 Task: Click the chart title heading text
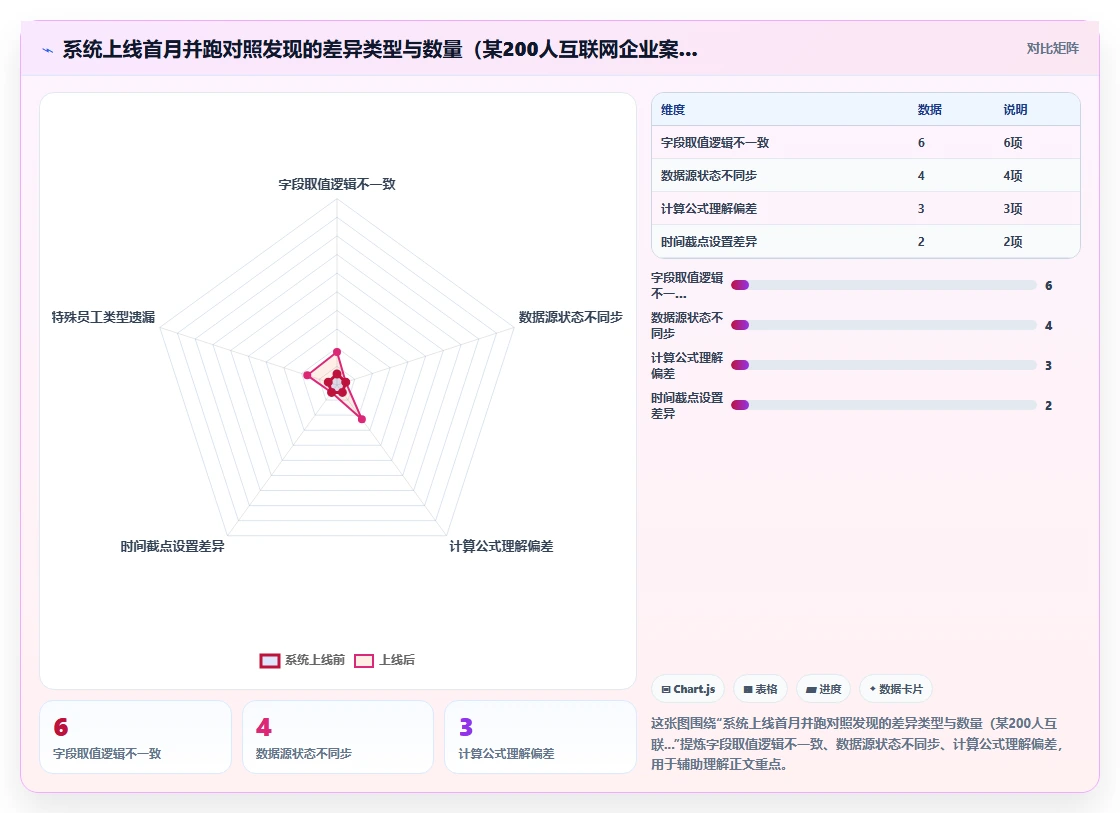[x=380, y=49]
